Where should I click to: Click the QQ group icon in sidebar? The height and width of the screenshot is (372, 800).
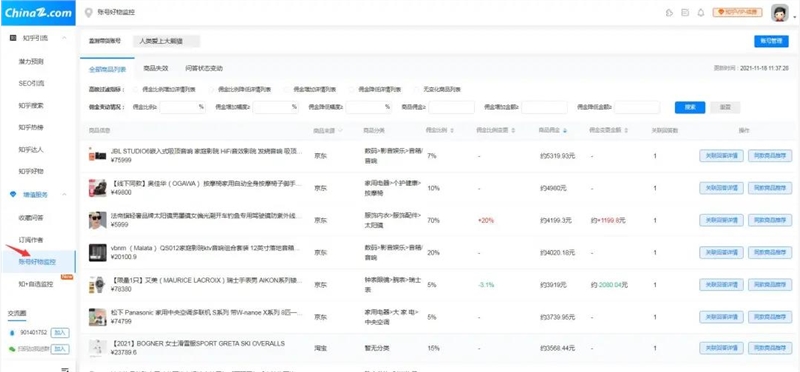pos(12,333)
